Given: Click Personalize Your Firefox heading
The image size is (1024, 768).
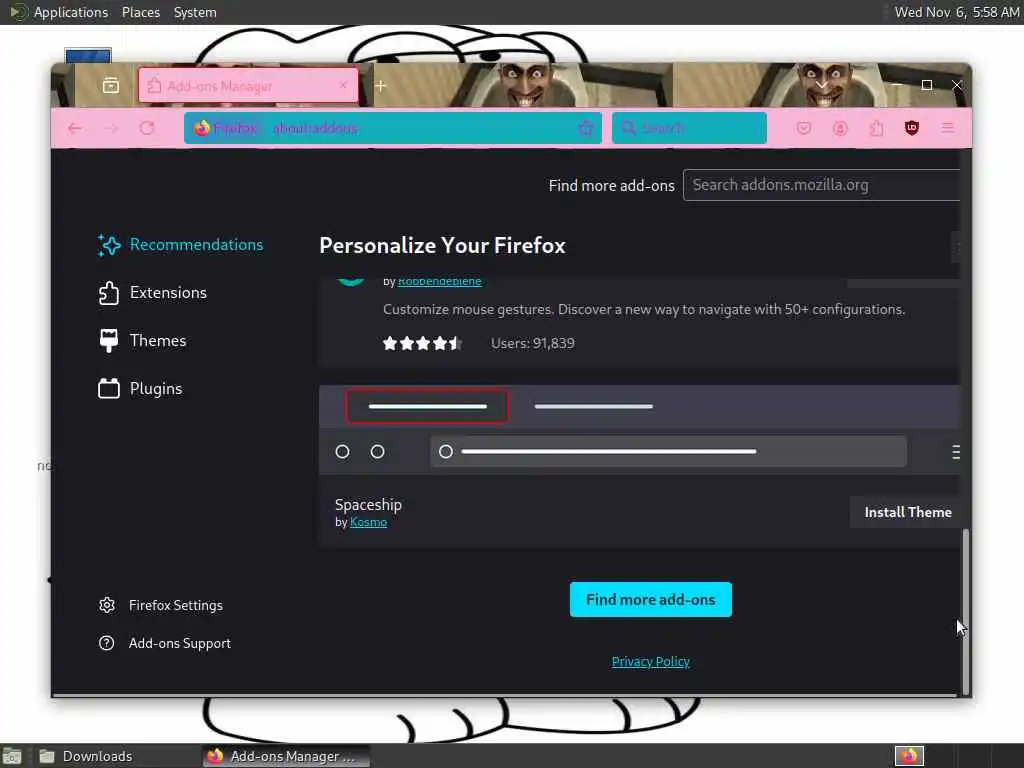Looking at the screenshot, I should point(442,246).
